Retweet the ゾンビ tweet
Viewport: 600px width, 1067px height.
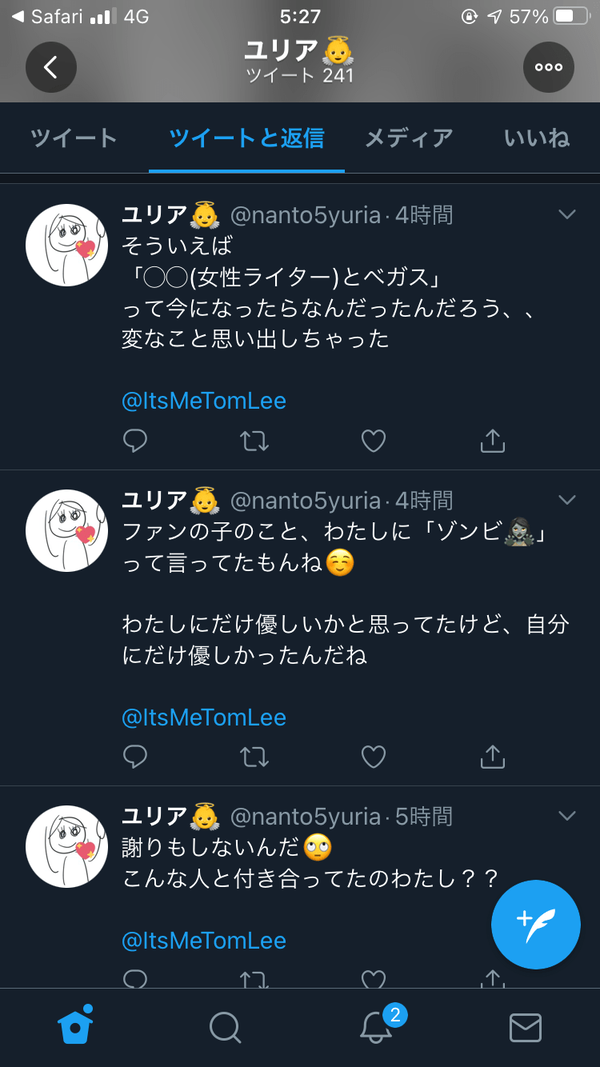click(254, 757)
